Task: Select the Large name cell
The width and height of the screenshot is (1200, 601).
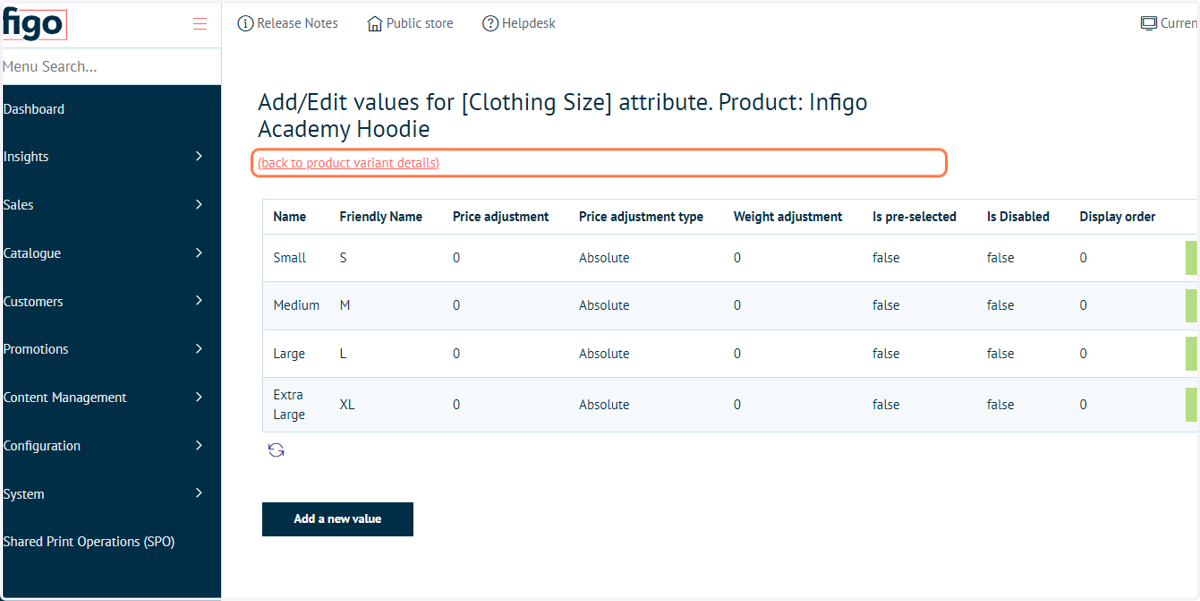Action: point(289,353)
